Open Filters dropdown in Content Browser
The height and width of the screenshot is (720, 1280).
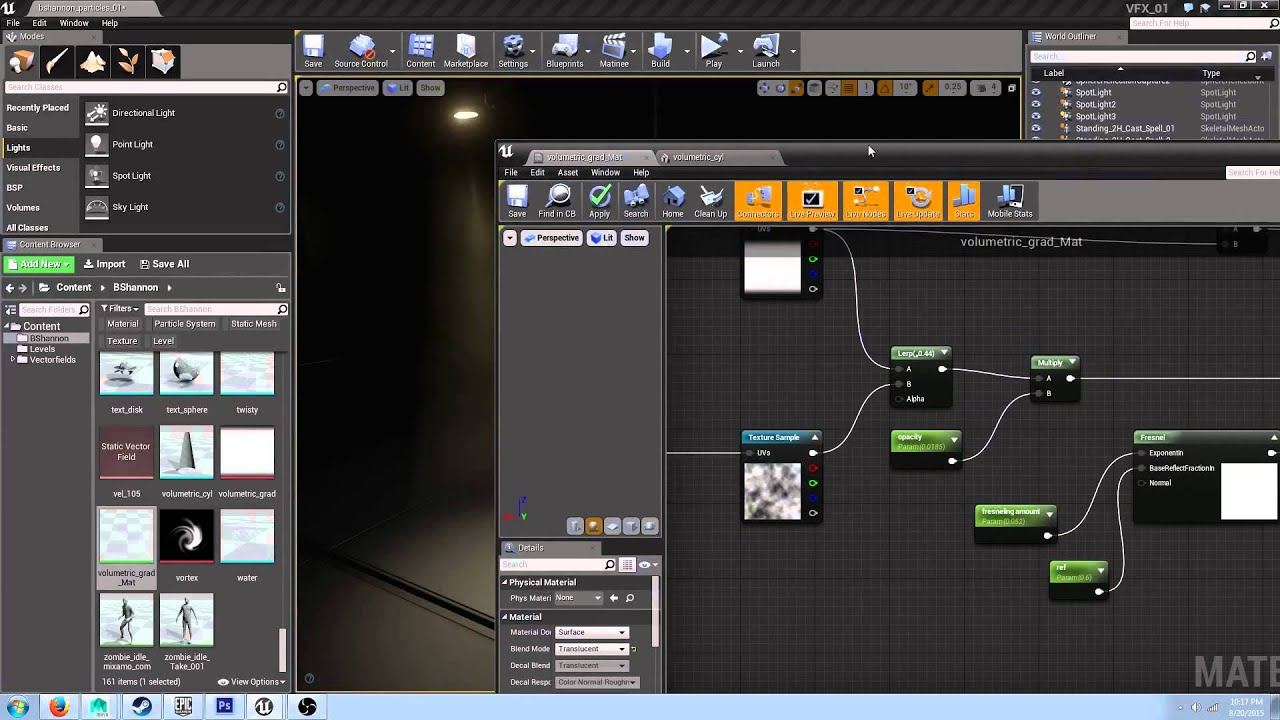120,309
